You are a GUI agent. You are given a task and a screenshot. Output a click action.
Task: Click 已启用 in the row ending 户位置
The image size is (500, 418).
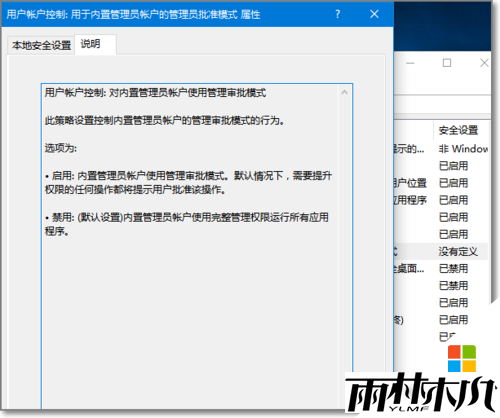tap(453, 183)
